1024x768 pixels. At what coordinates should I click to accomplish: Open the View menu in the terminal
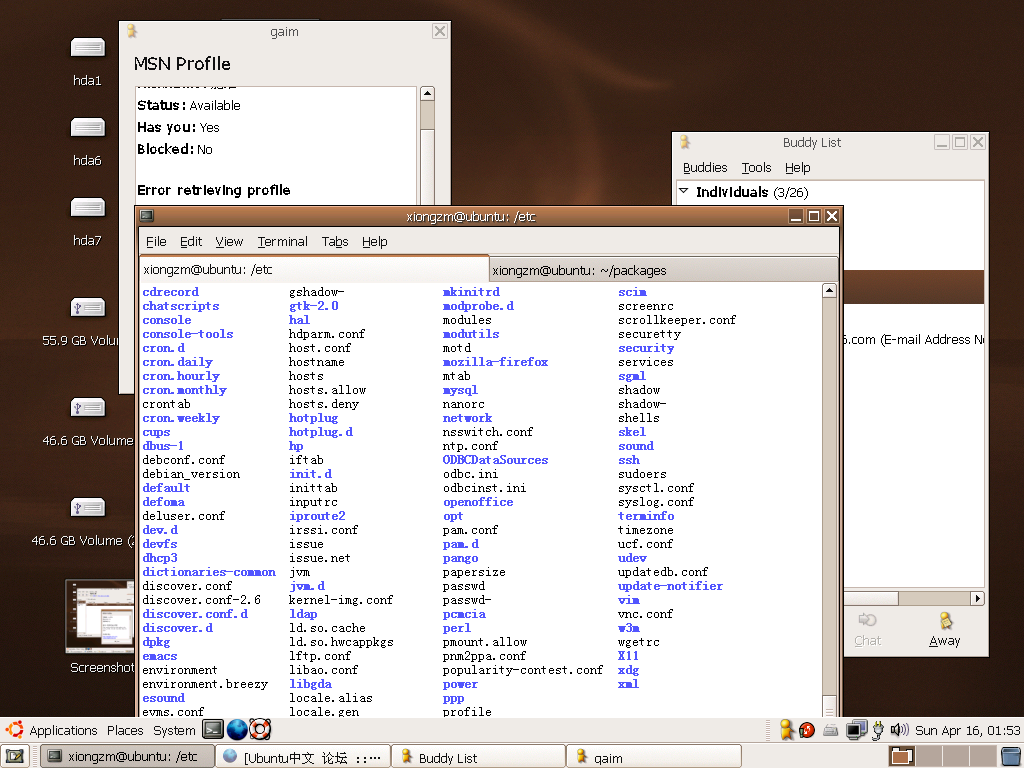coord(229,242)
